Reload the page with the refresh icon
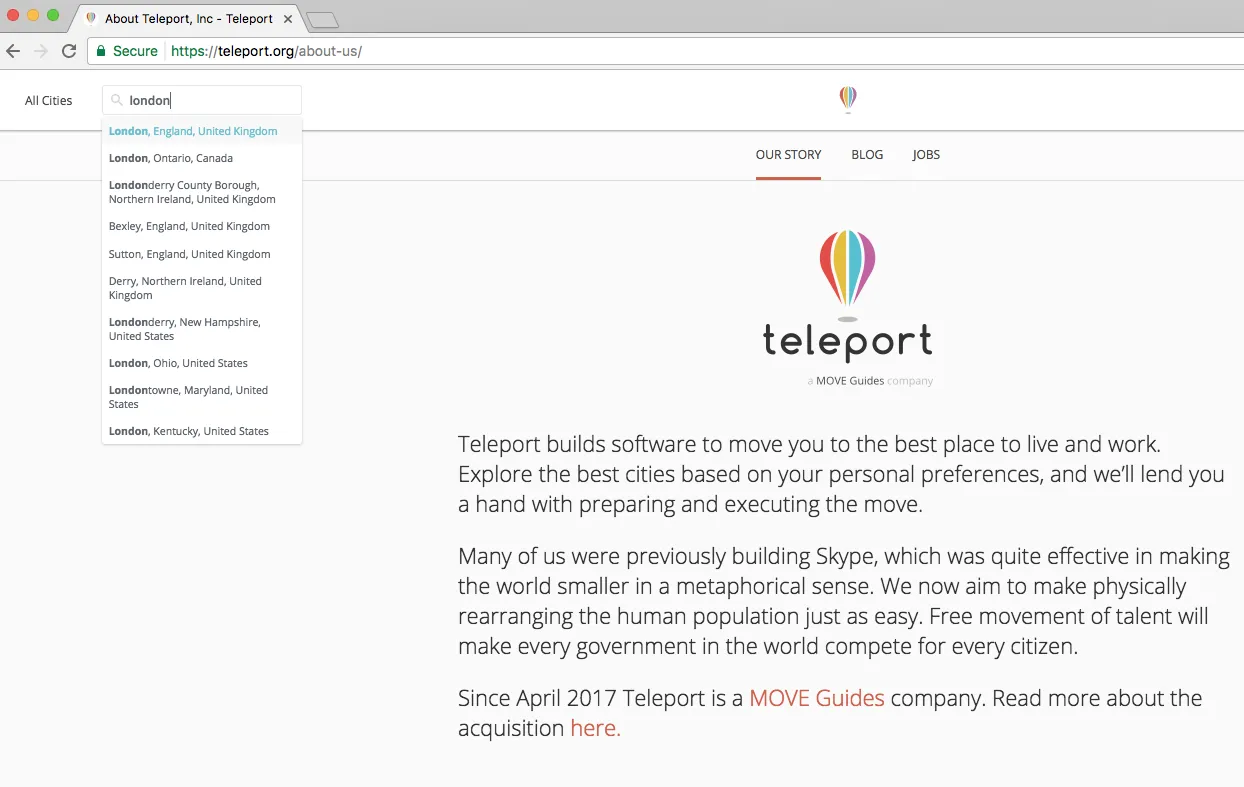 click(69, 51)
